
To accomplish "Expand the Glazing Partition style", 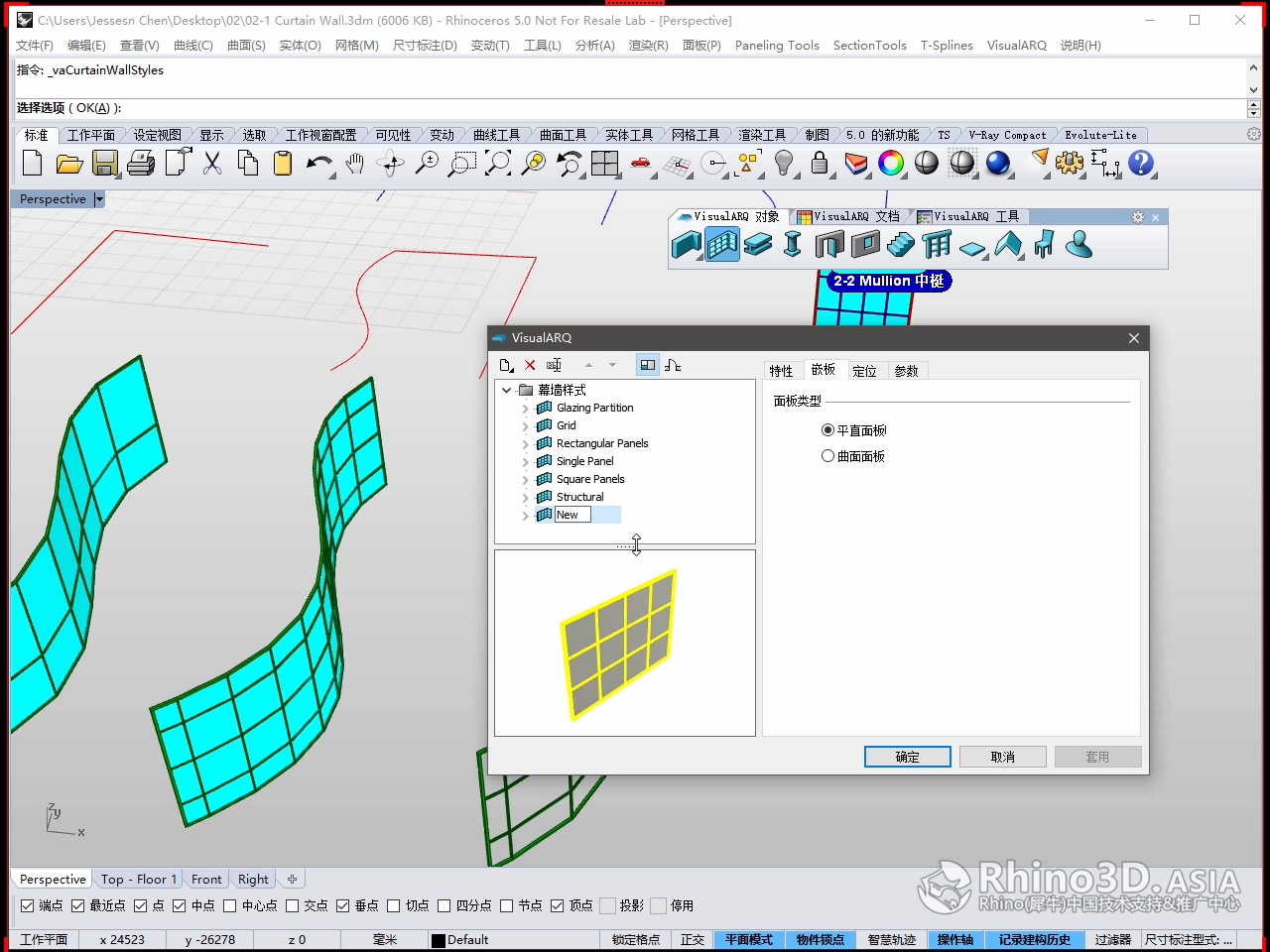I will pyautogui.click(x=525, y=408).
